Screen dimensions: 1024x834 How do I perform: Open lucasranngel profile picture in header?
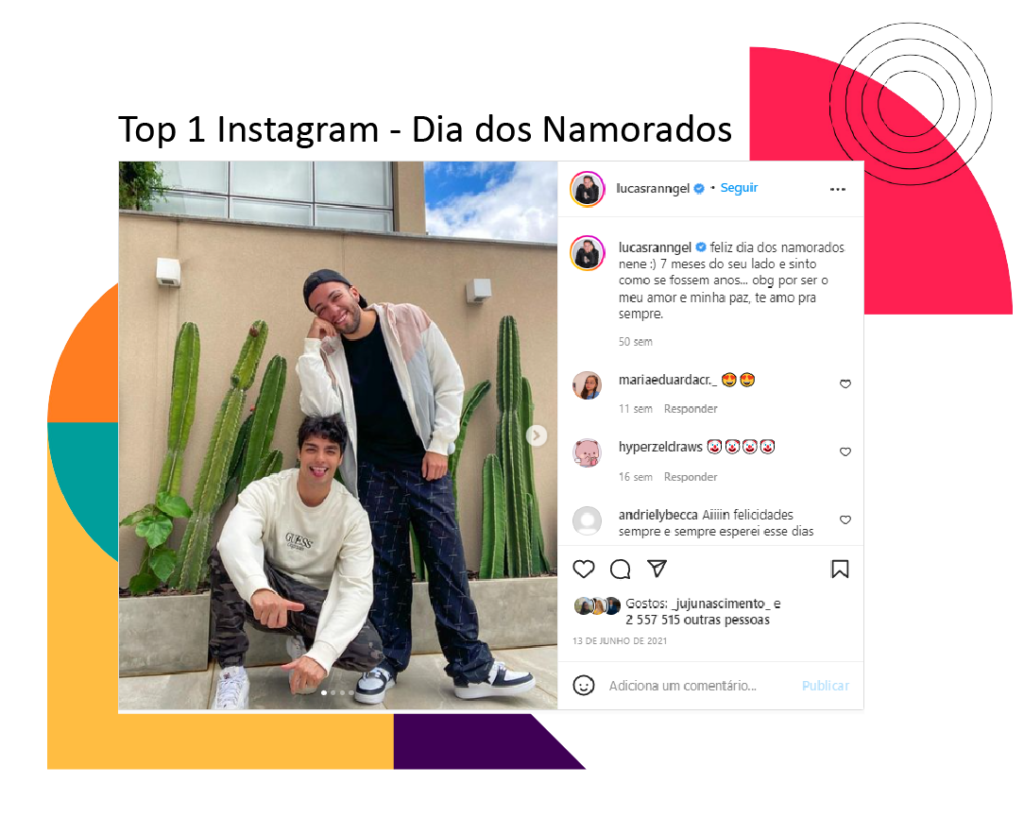tap(587, 189)
